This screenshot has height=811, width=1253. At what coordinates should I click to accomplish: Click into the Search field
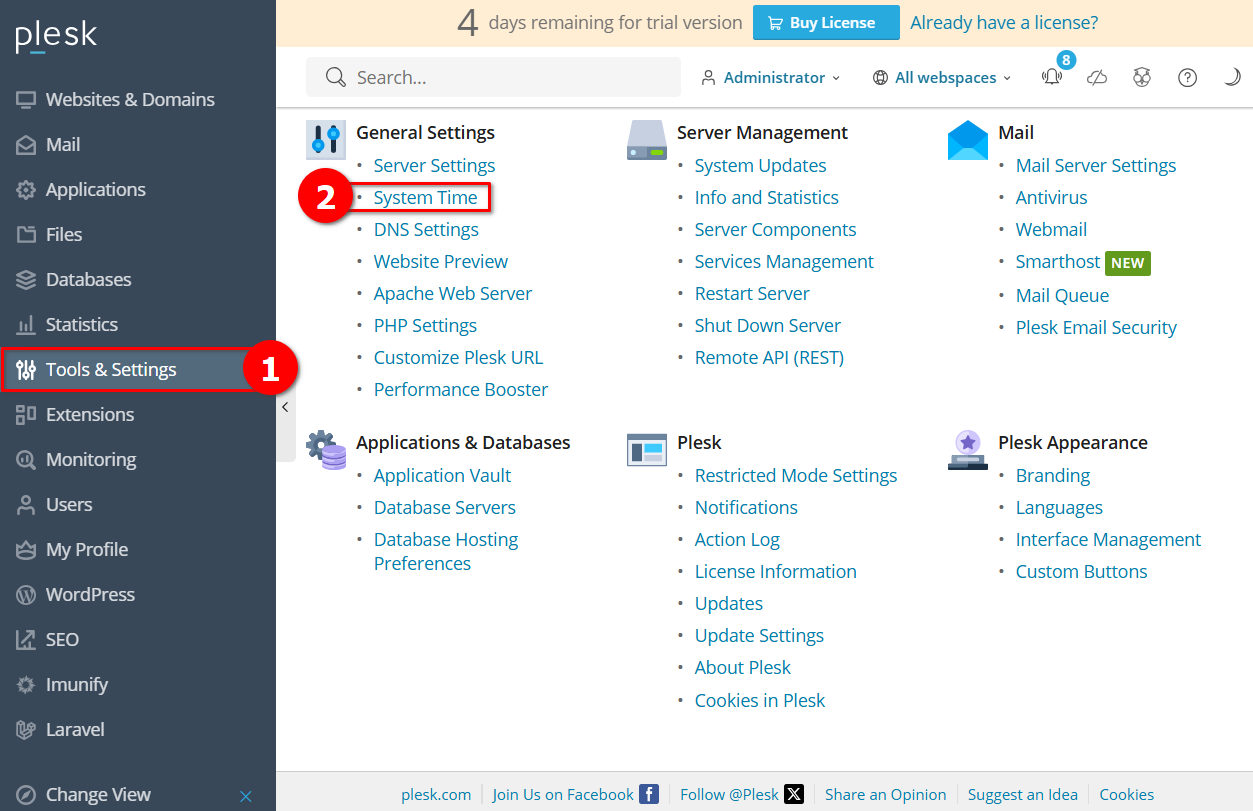[x=493, y=77]
